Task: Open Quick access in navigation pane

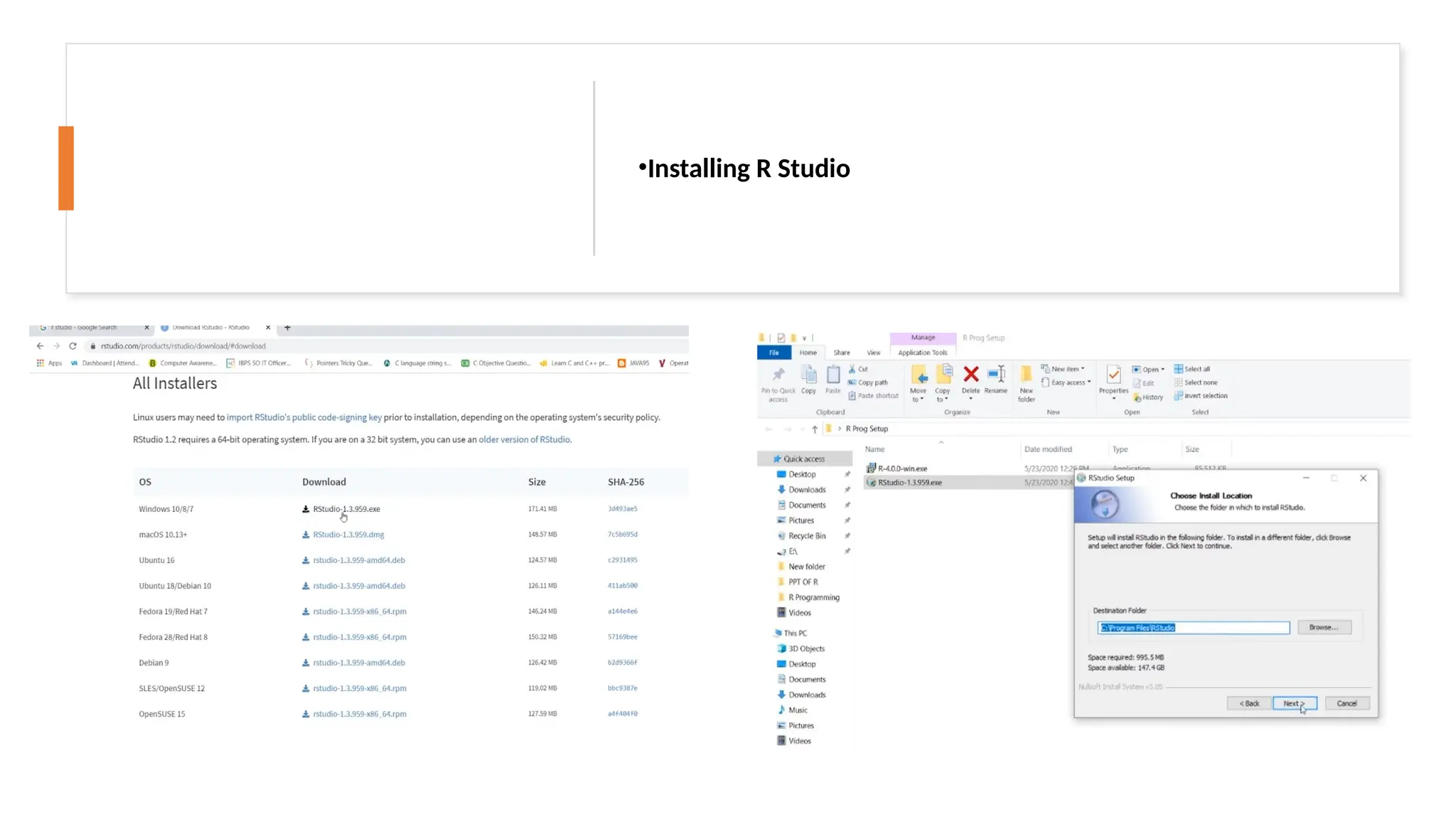Action: coord(804,459)
